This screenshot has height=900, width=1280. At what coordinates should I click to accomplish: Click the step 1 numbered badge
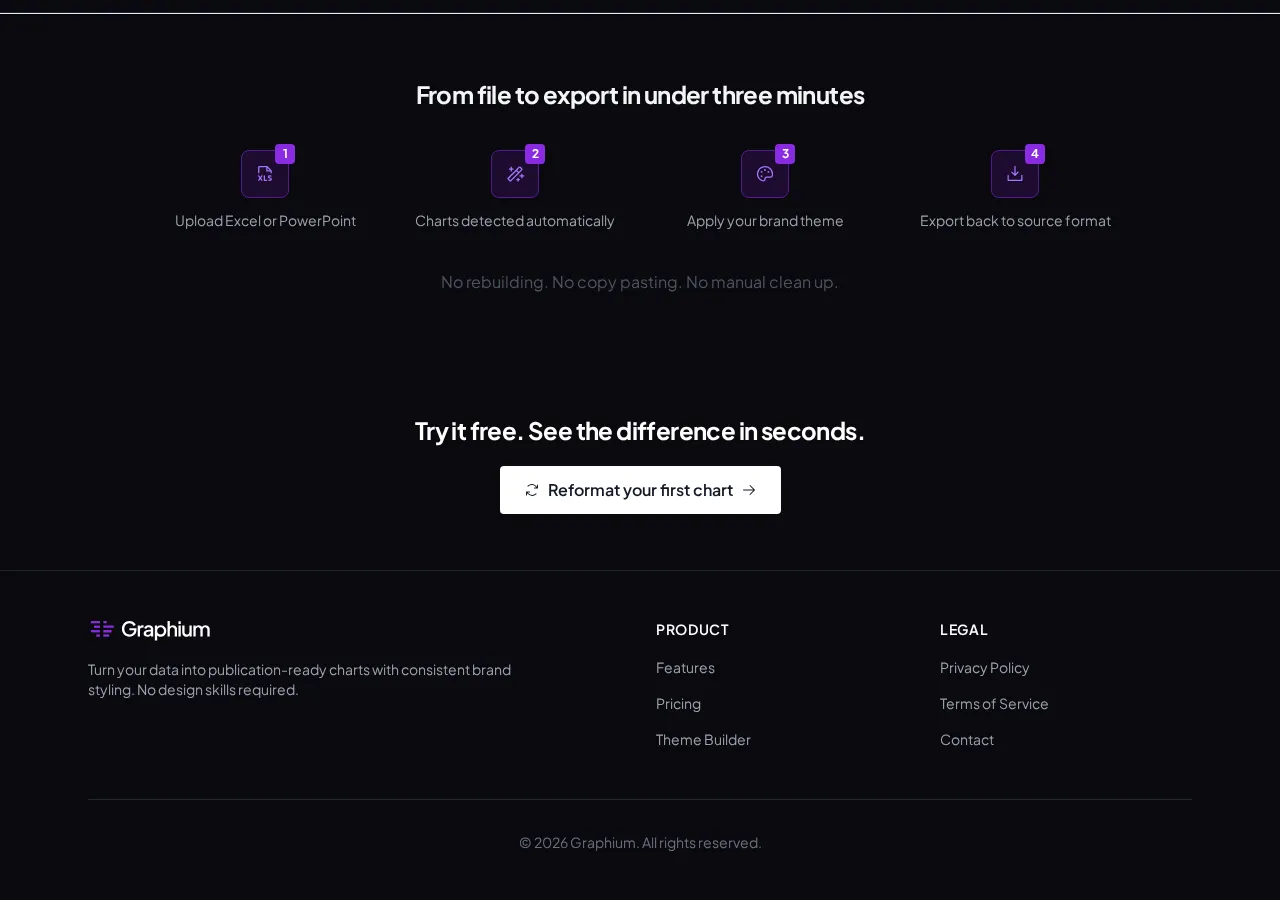click(285, 154)
